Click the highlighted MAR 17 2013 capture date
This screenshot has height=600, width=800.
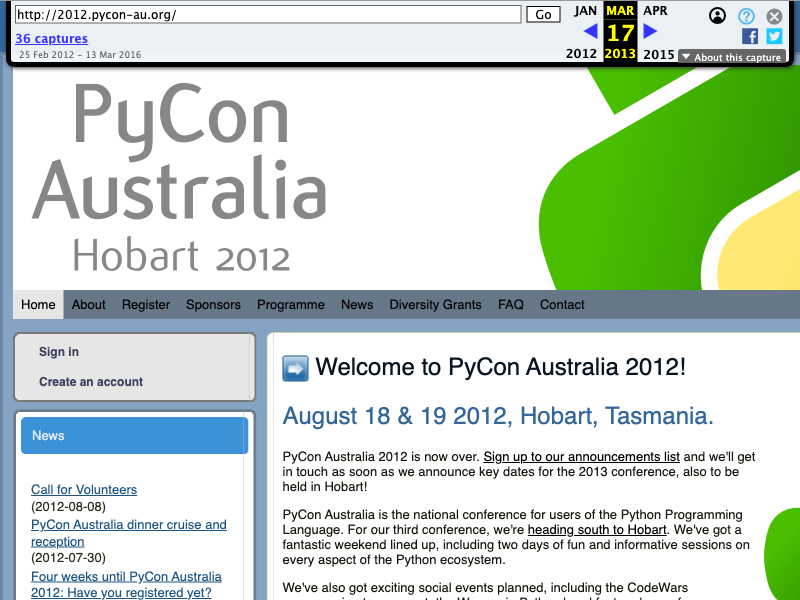point(620,32)
